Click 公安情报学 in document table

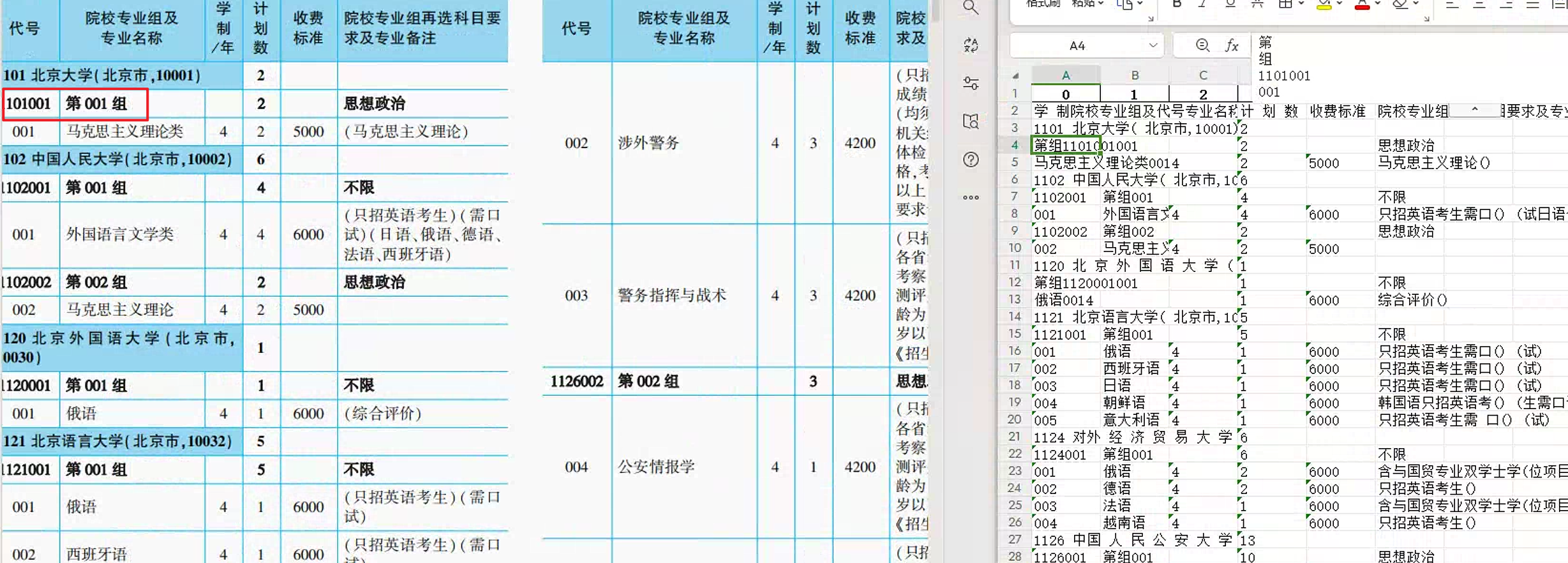click(x=656, y=467)
